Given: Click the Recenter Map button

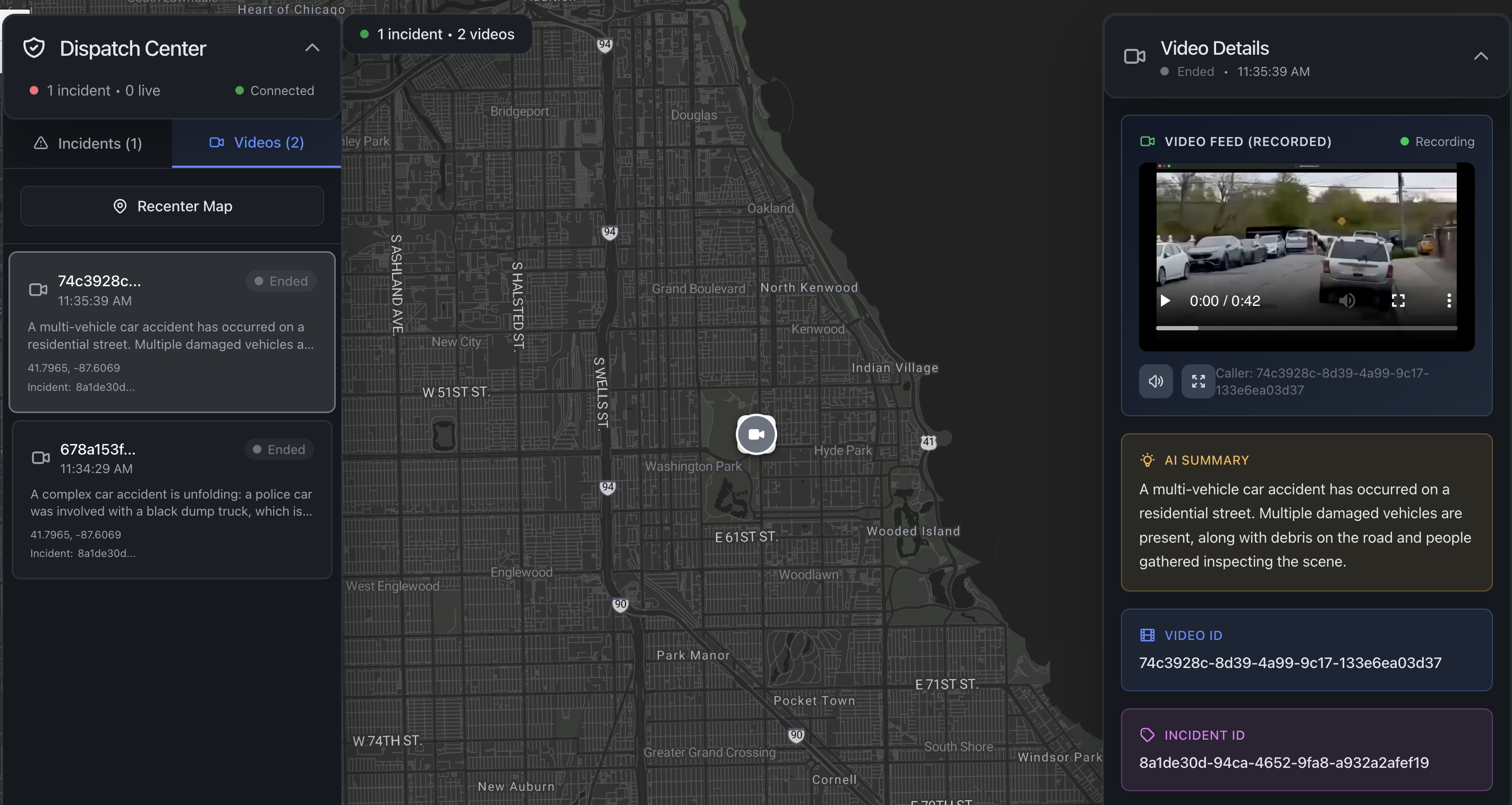Looking at the screenshot, I should pyautogui.click(x=172, y=206).
